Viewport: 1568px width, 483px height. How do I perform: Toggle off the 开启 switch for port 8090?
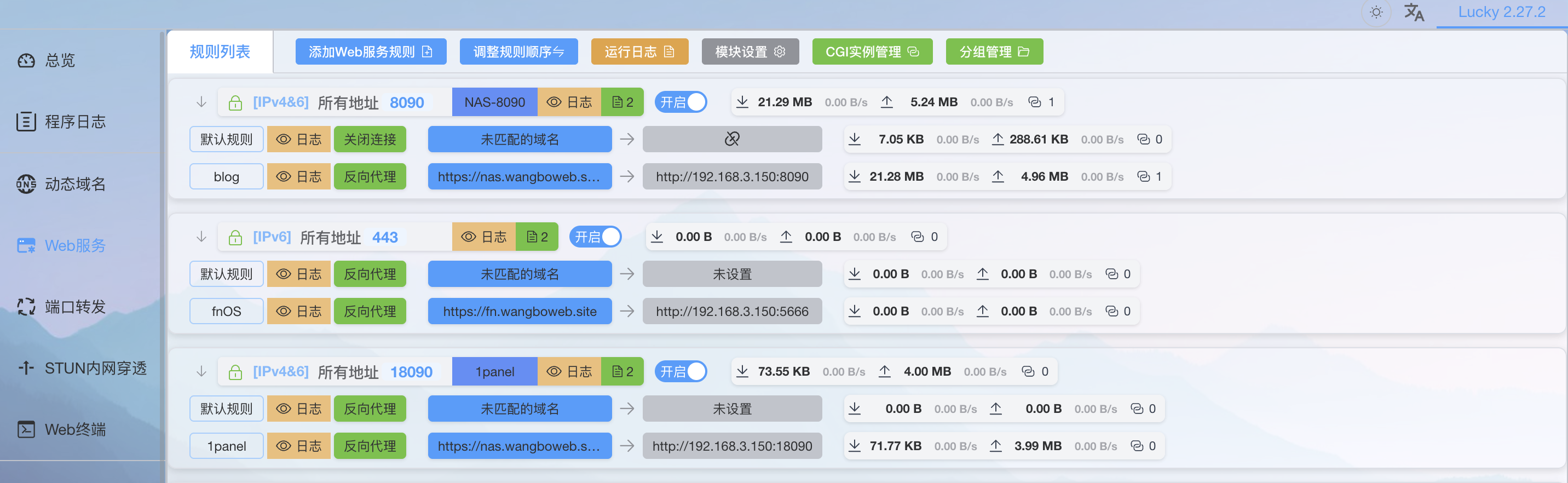tap(681, 102)
